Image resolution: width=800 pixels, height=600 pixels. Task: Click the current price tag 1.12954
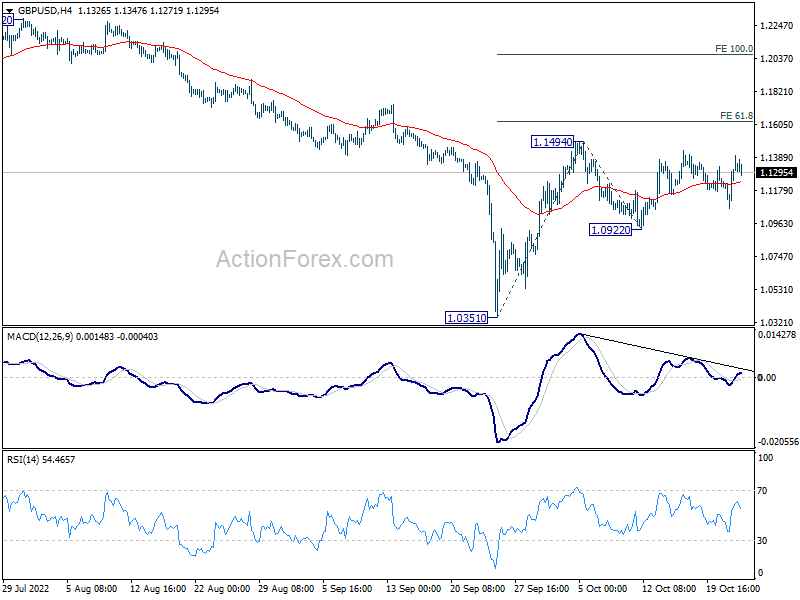777,172
